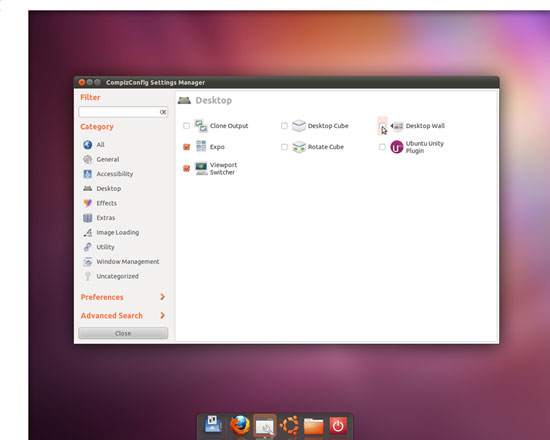Viewport: 550px width, 440px height.
Task: Click the Utility category icon
Action: coord(88,247)
